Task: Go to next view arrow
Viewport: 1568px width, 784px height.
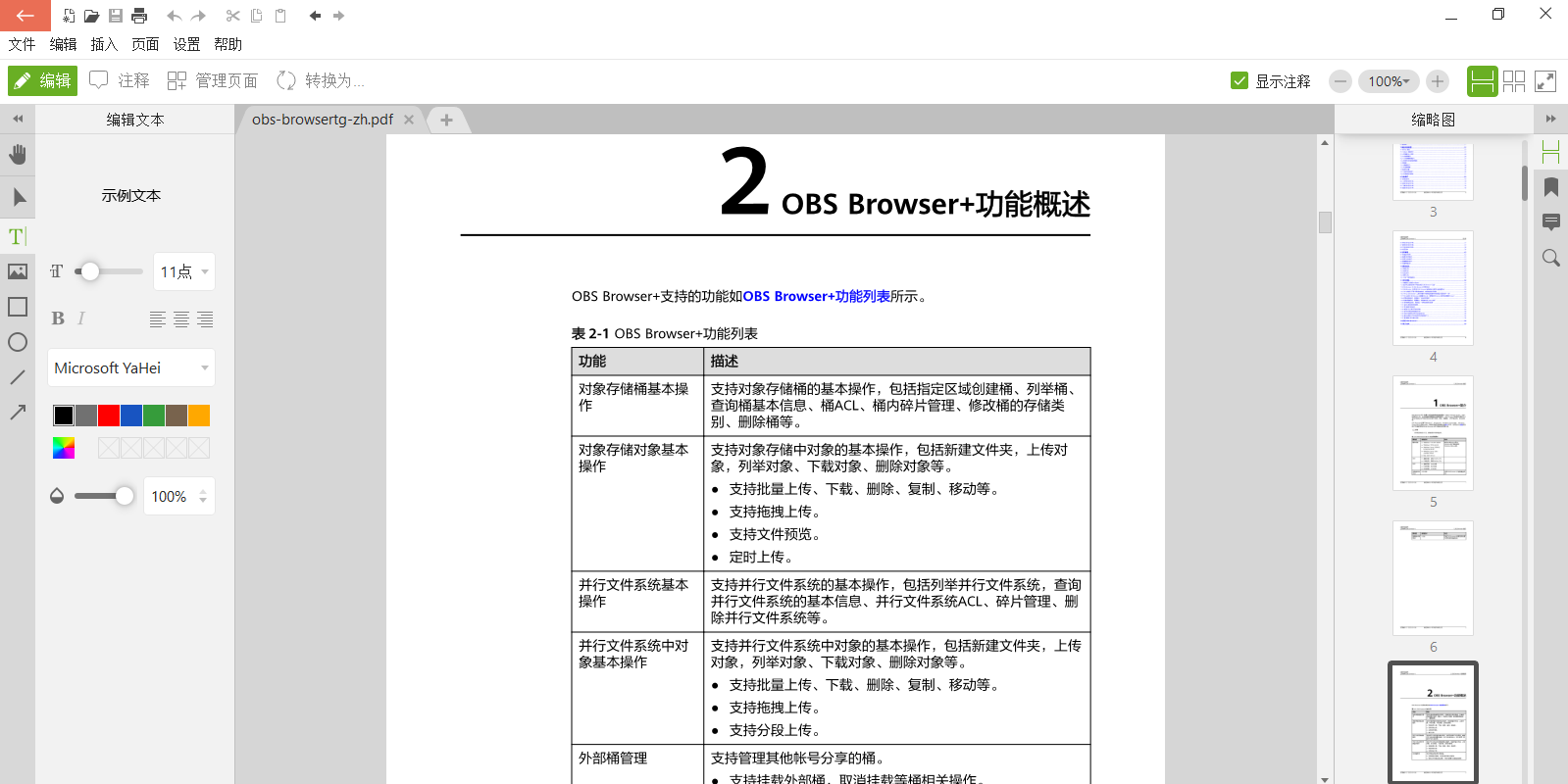Action: click(x=339, y=16)
